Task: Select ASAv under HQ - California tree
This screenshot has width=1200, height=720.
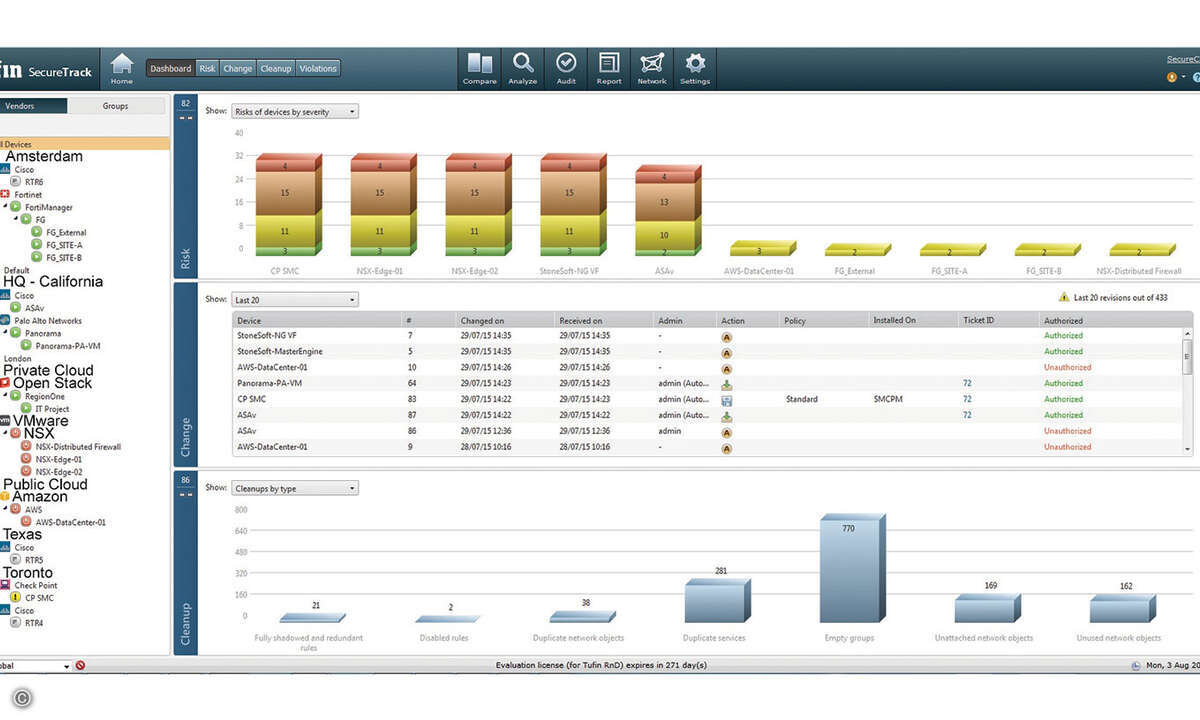Action: click(36, 308)
